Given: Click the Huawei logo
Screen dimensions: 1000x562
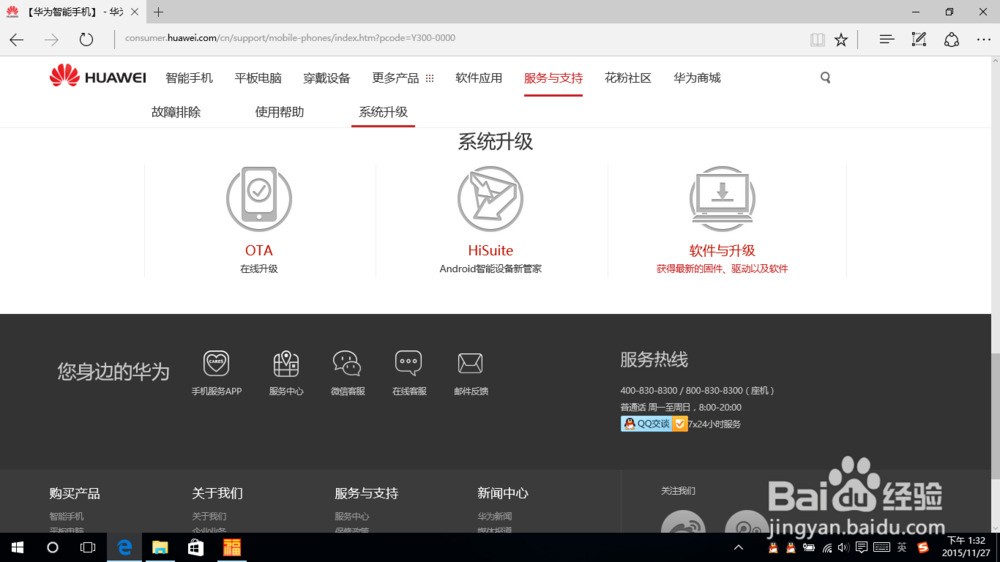Looking at the screenshot, I should click(x=98, y=77).
